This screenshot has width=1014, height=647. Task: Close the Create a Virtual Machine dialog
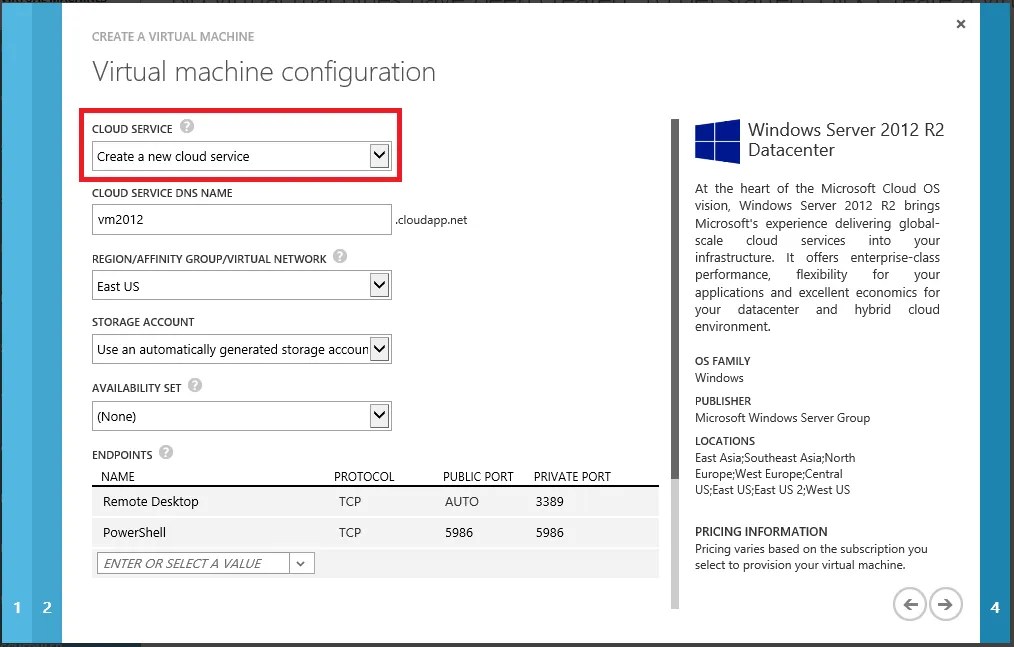pos(961,24)
